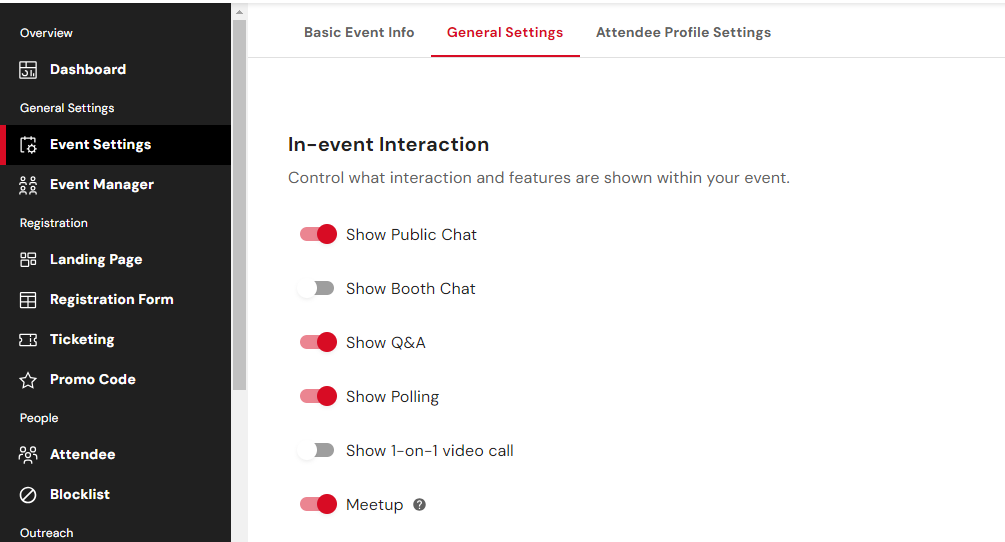
Task: Open the Promo Code star icon
Action: [x=28, y=380]
